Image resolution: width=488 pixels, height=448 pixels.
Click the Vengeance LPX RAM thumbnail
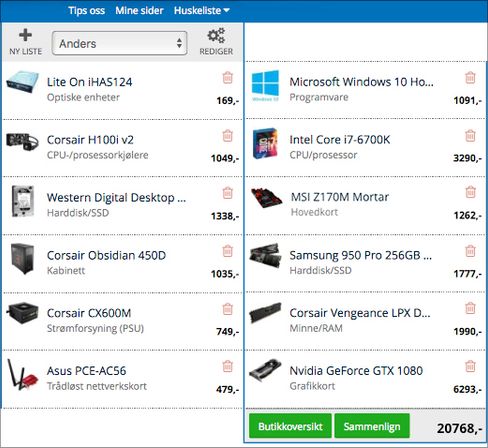pos(265,313)
